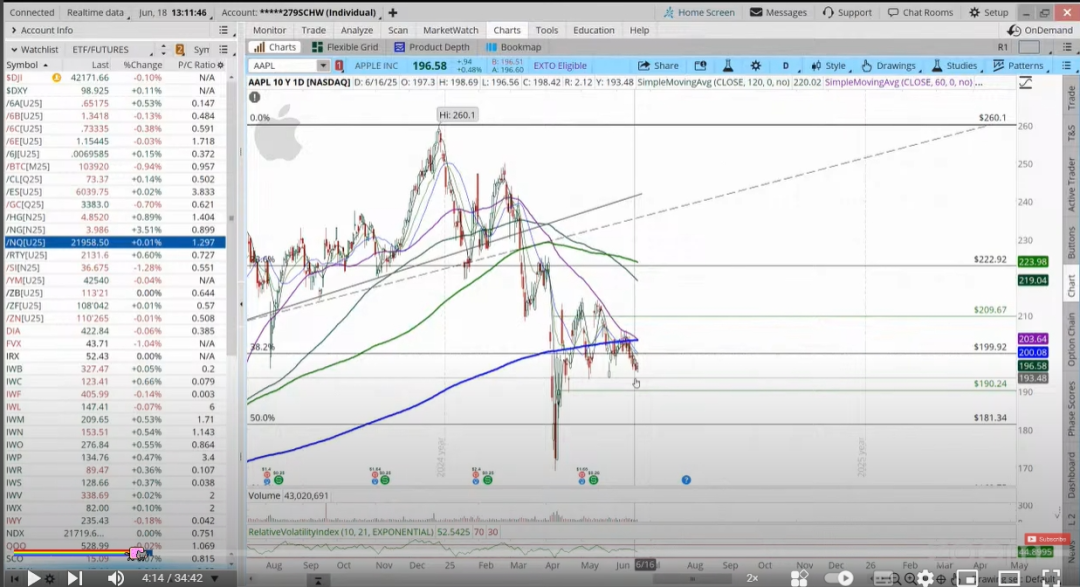Open the ETF/FUTURES watchlist selector

click(111, 50)
